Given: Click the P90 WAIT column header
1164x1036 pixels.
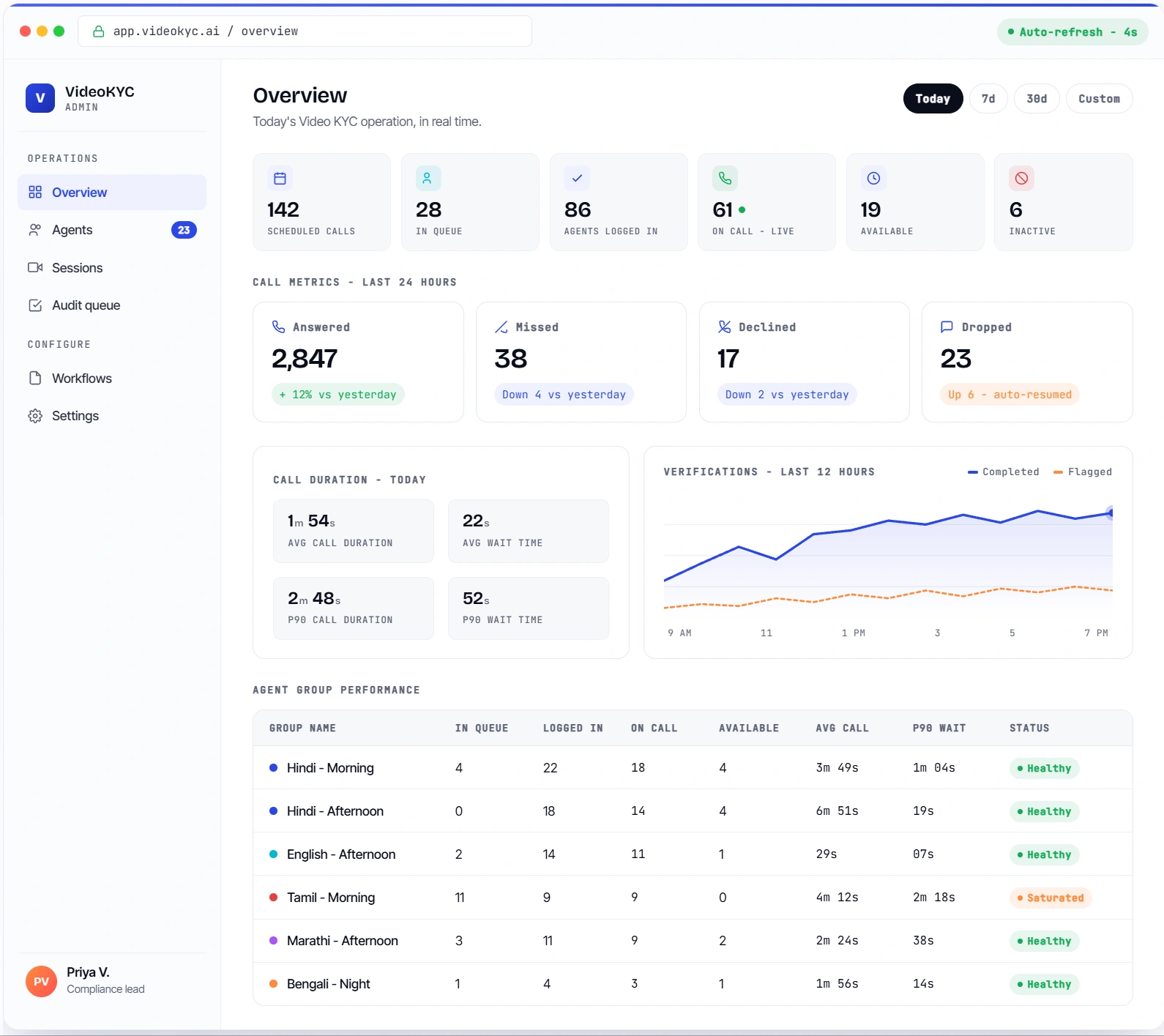Looking at the screenshot, I should [939, 728].
